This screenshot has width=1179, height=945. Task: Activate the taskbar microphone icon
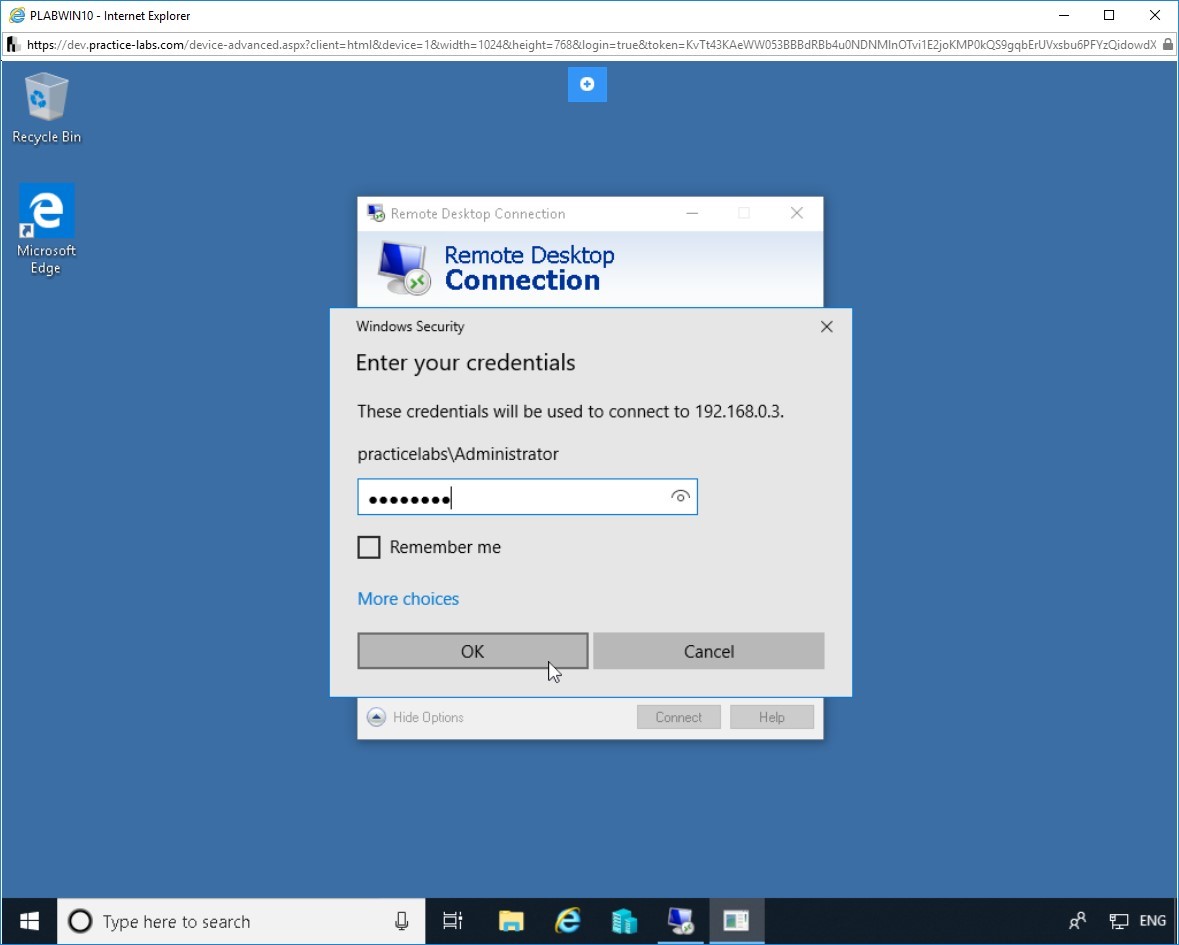[x=402, y=921]
